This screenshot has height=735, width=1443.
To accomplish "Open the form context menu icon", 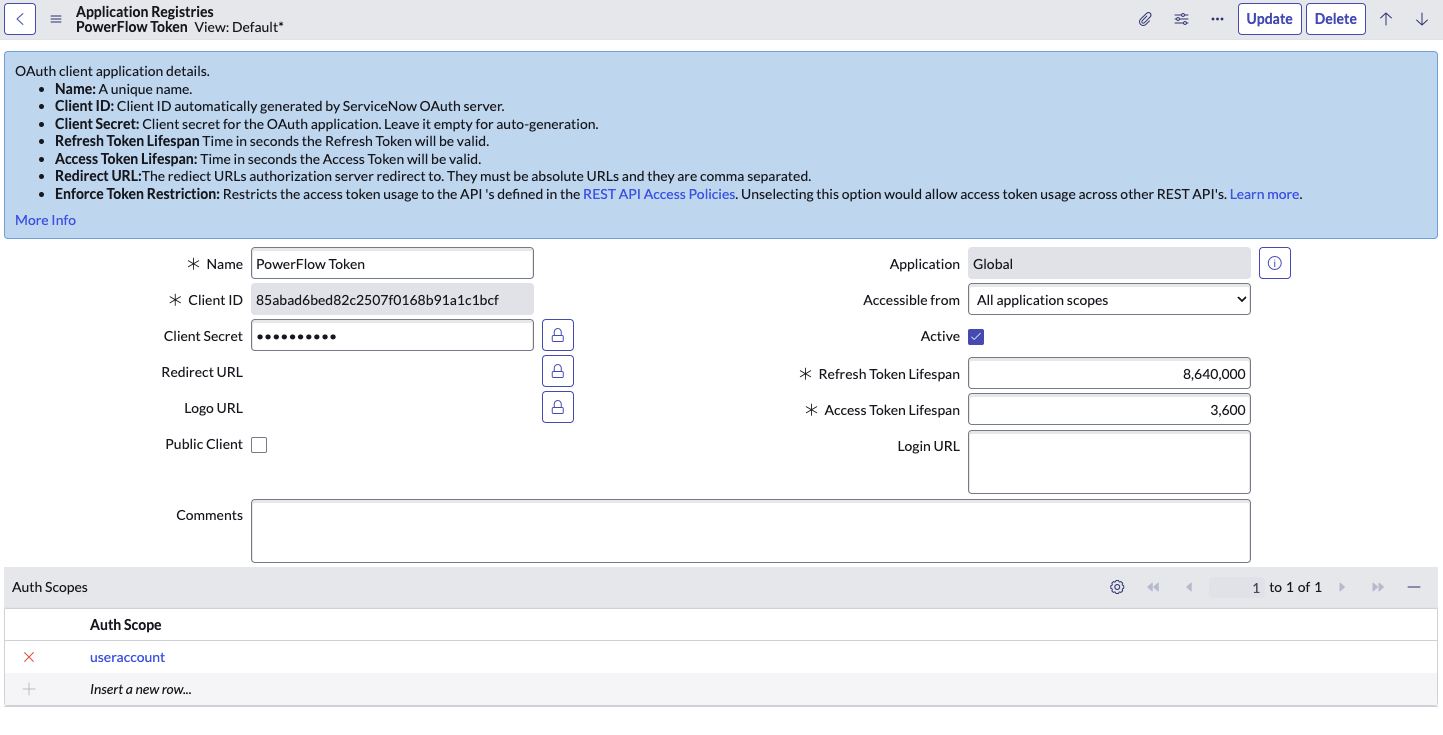I will pos(56,19).
